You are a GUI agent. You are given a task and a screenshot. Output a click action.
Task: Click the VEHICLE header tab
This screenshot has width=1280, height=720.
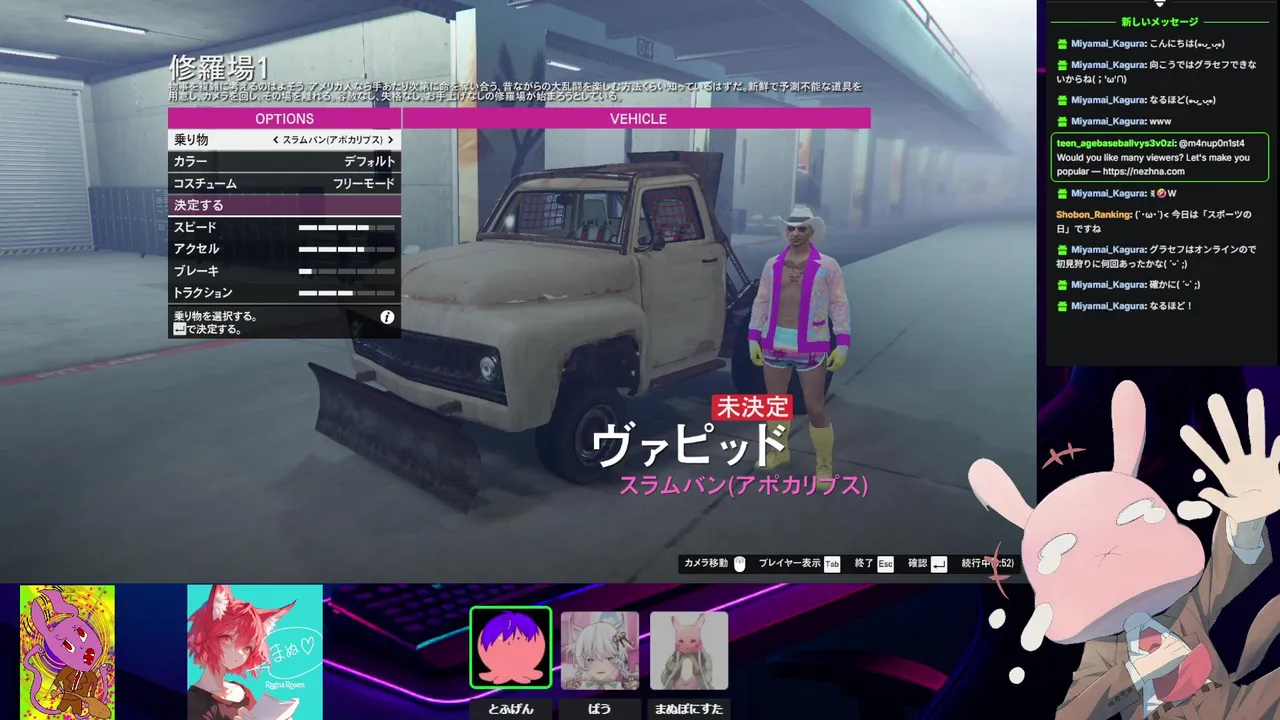point(637,118)
